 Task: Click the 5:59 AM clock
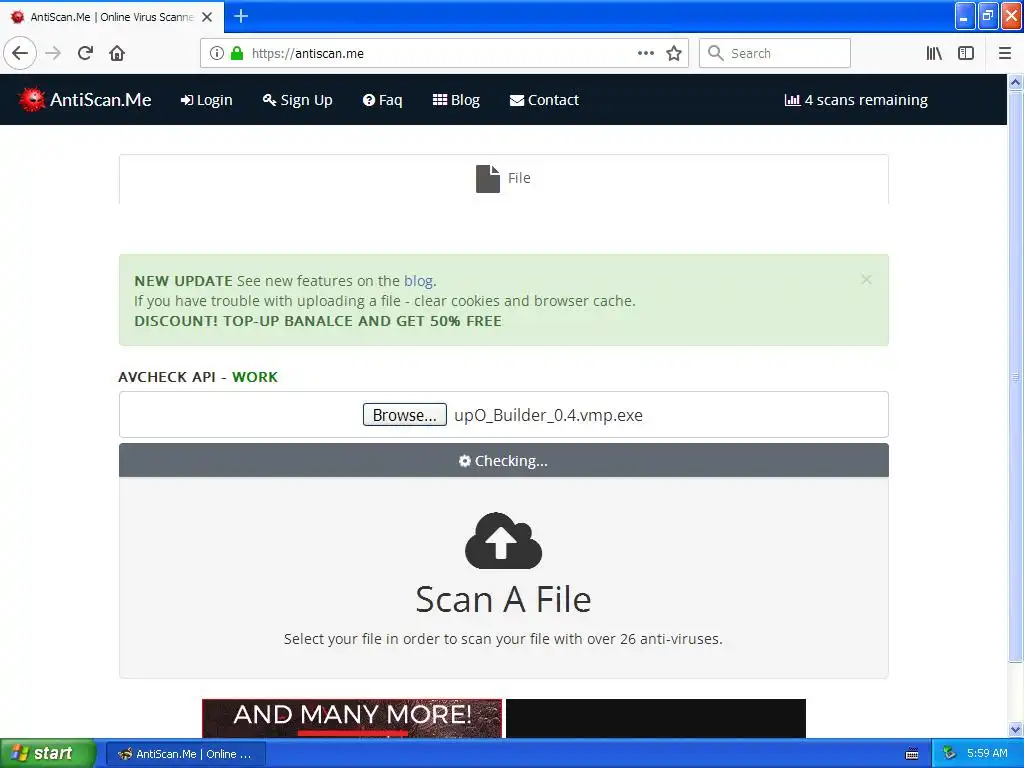coord(987,753)
